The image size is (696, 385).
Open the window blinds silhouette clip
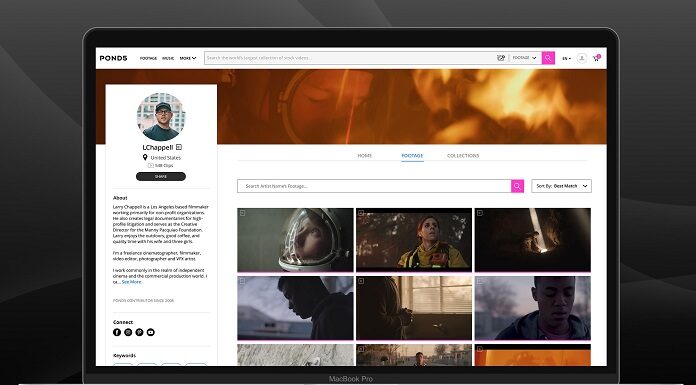414,308
